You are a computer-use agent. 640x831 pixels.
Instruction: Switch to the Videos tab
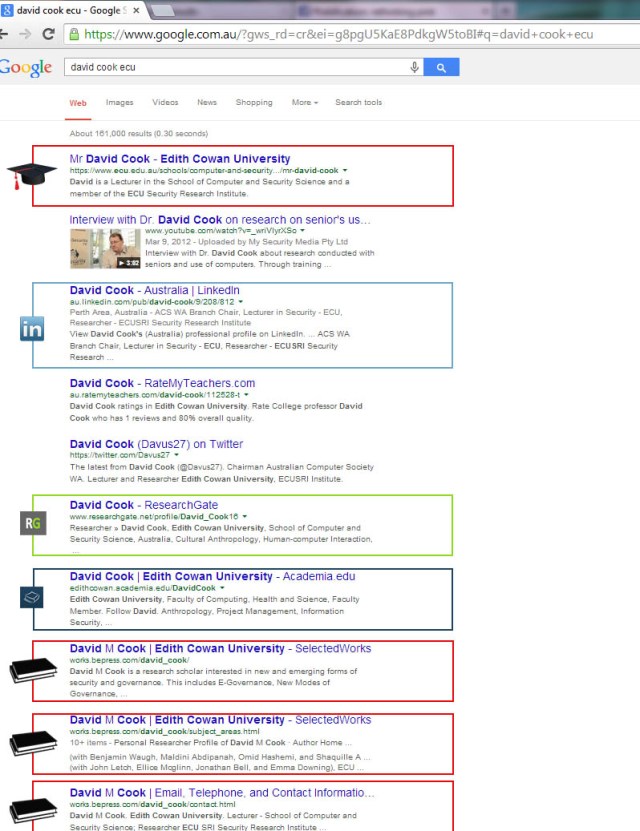coord(165,102)
